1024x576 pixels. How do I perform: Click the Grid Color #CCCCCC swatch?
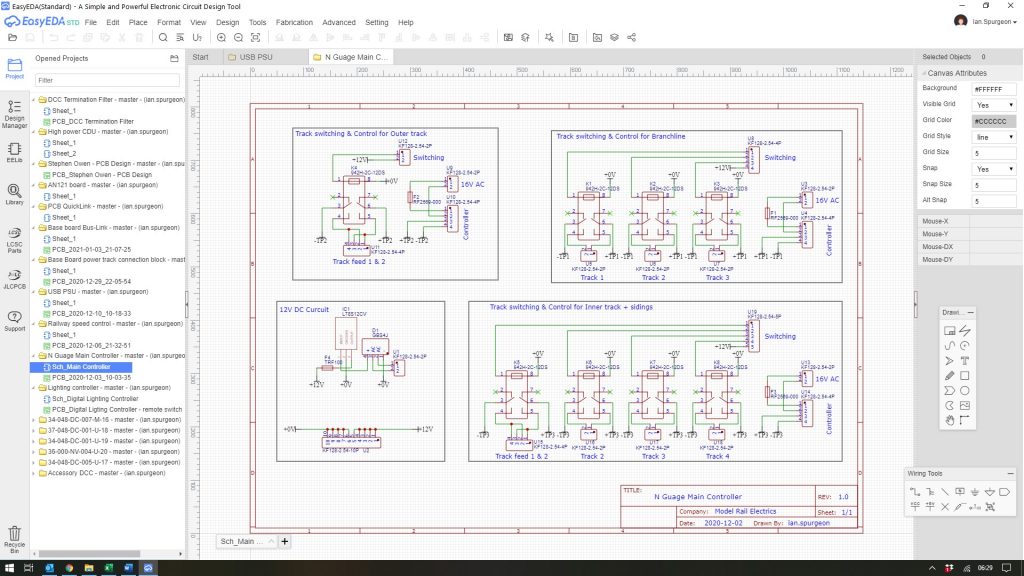click(x=994, y=121)
